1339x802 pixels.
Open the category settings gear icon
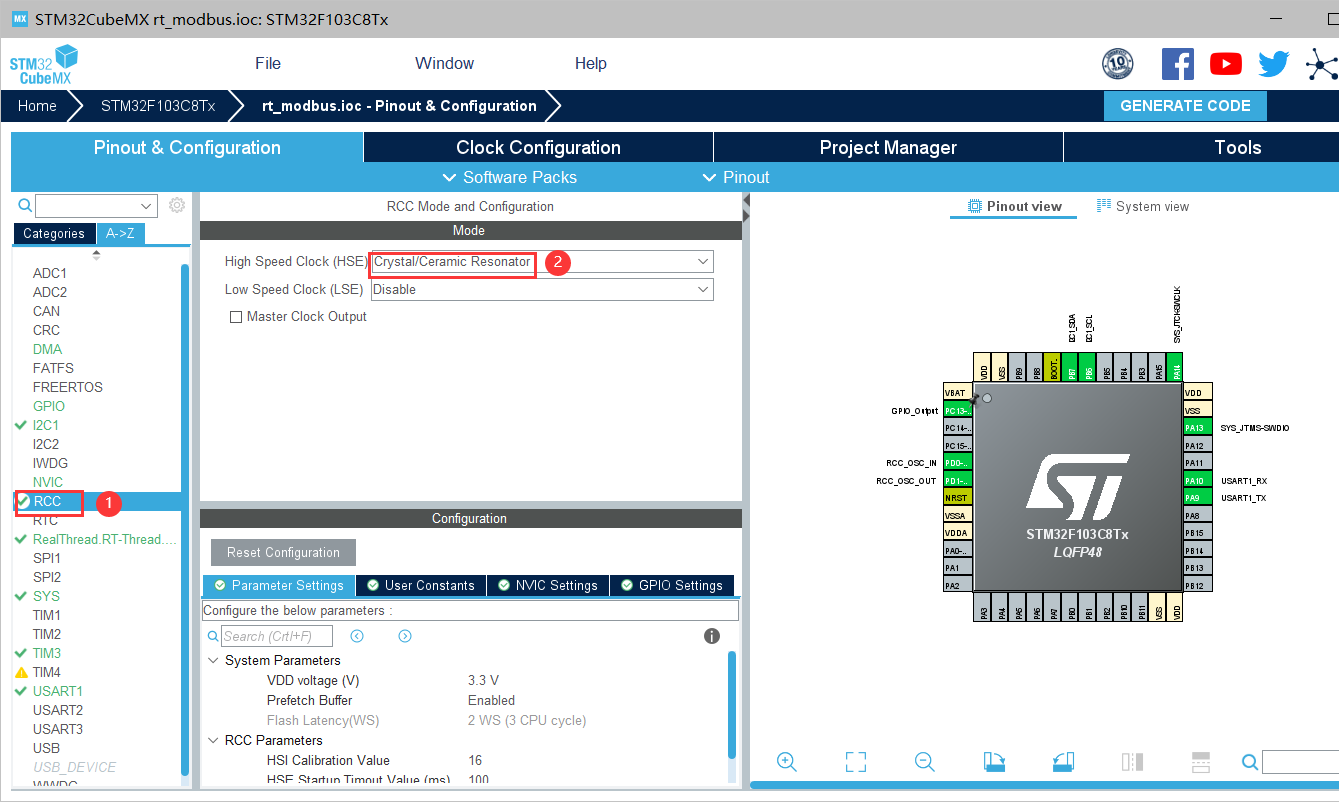tap(177, 205)
